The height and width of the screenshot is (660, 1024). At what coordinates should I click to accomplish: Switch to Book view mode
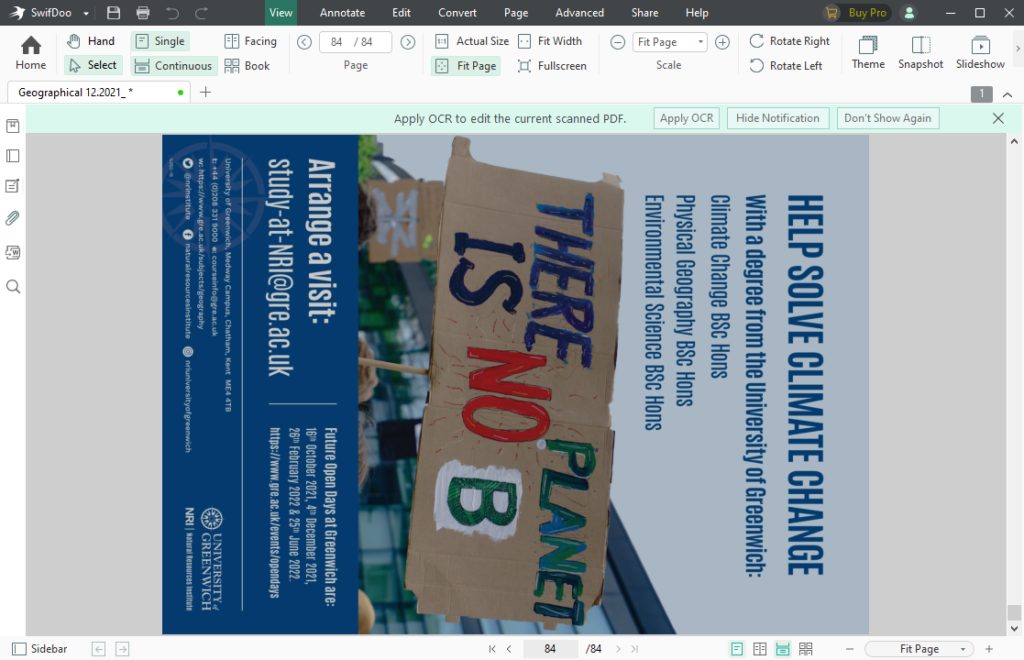coord(247,65)
